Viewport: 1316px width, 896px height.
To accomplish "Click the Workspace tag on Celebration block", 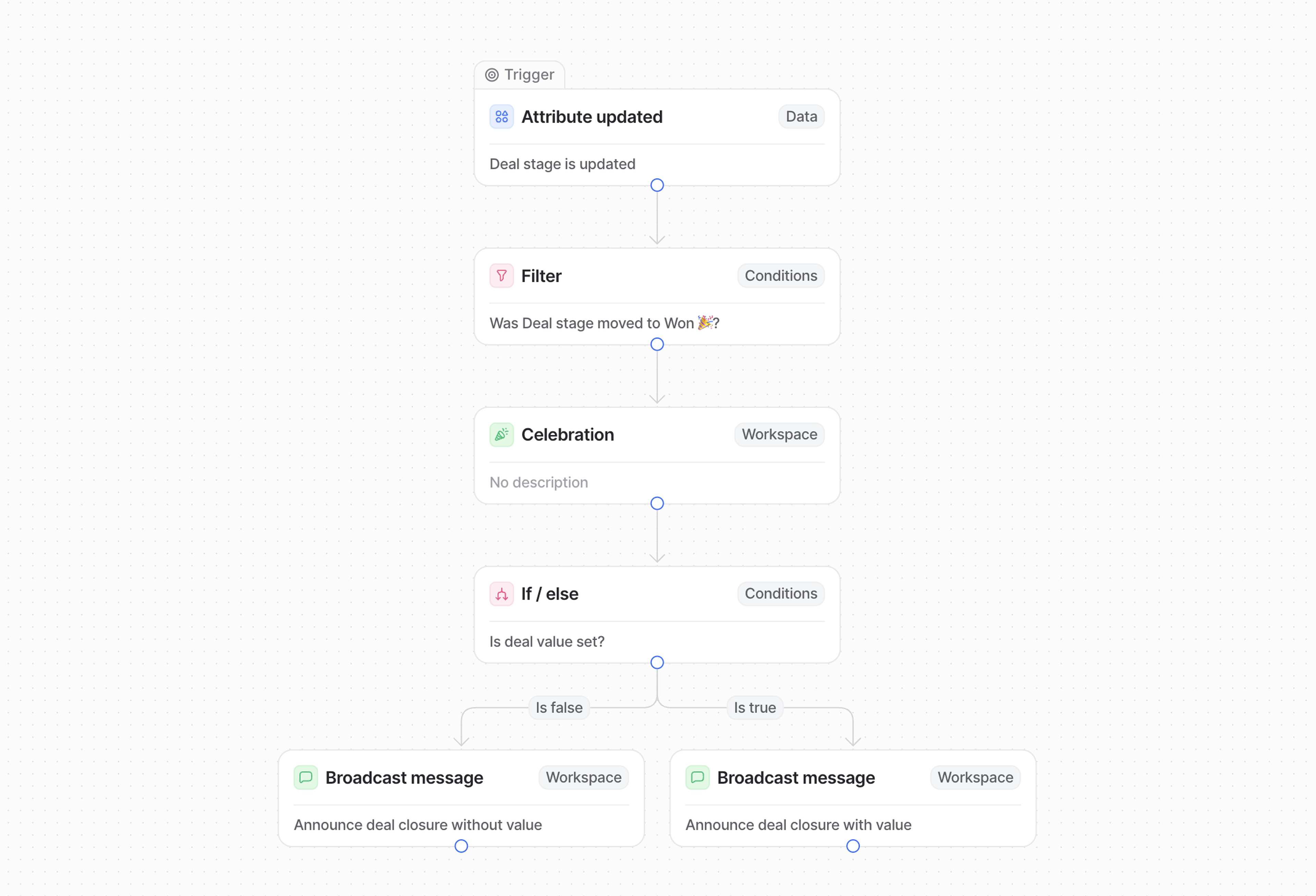I will 779,435.
